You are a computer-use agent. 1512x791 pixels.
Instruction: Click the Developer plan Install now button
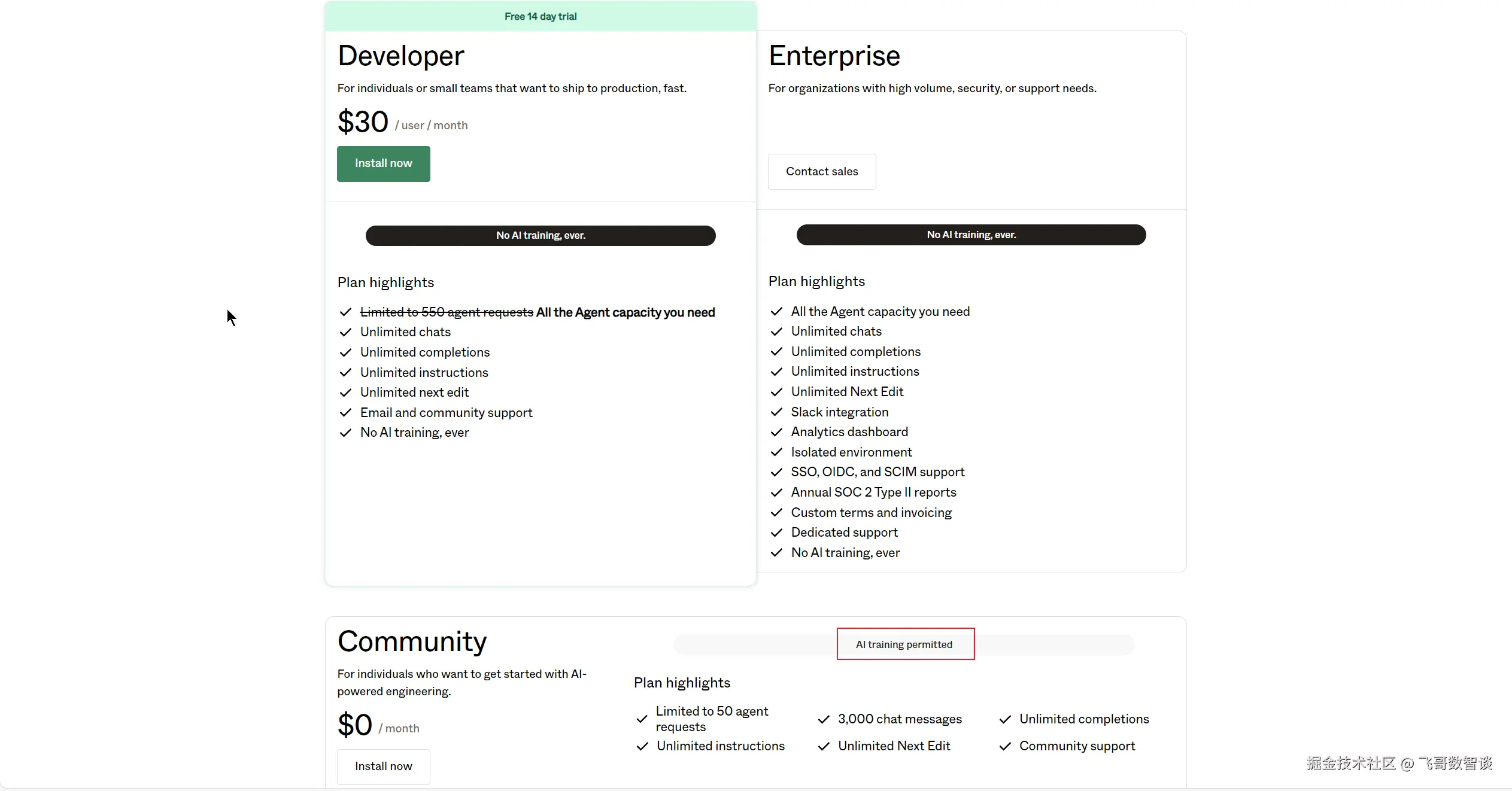(x=383, y=163)
